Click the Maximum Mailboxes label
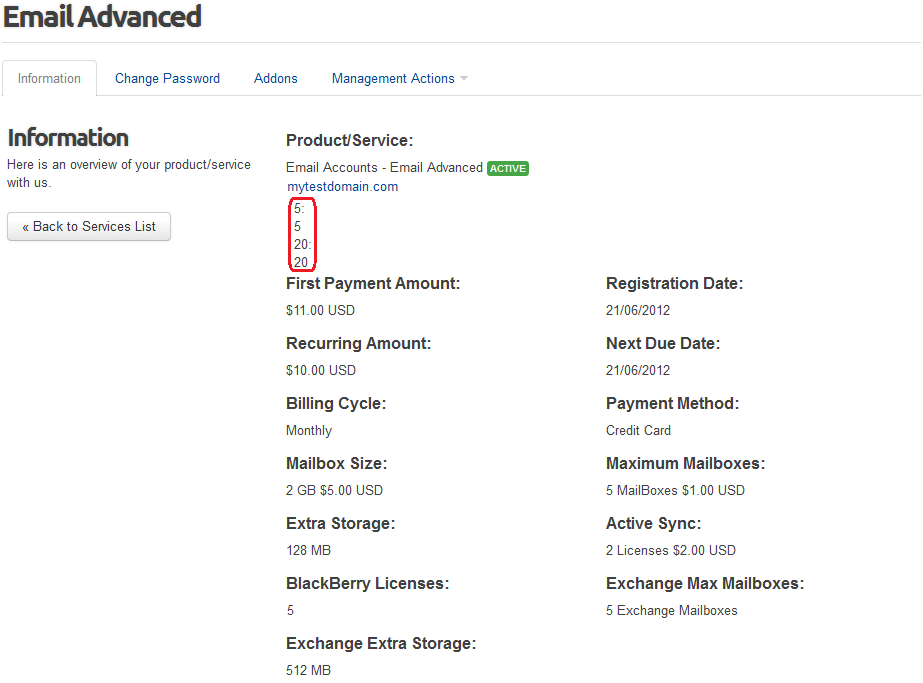This screenshot has width=923, height=683. (686, 464)
